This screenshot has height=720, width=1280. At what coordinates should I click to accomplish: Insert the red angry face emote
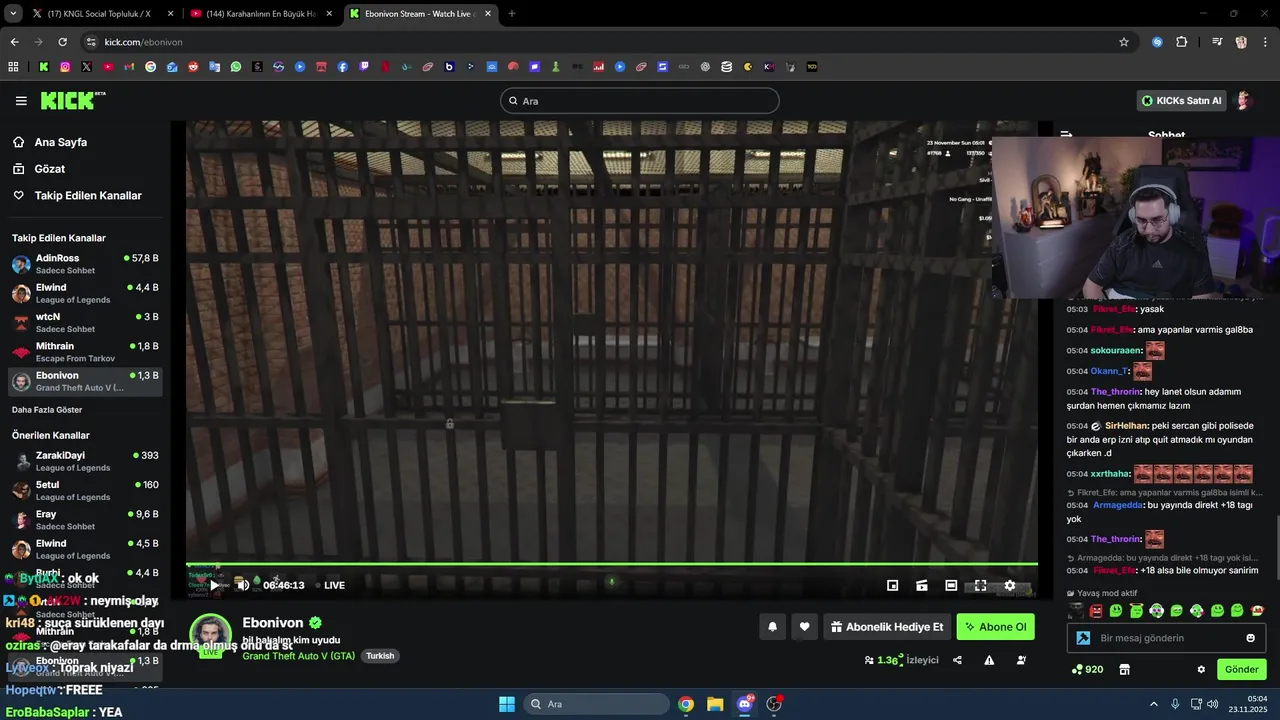pos(1096,610)
